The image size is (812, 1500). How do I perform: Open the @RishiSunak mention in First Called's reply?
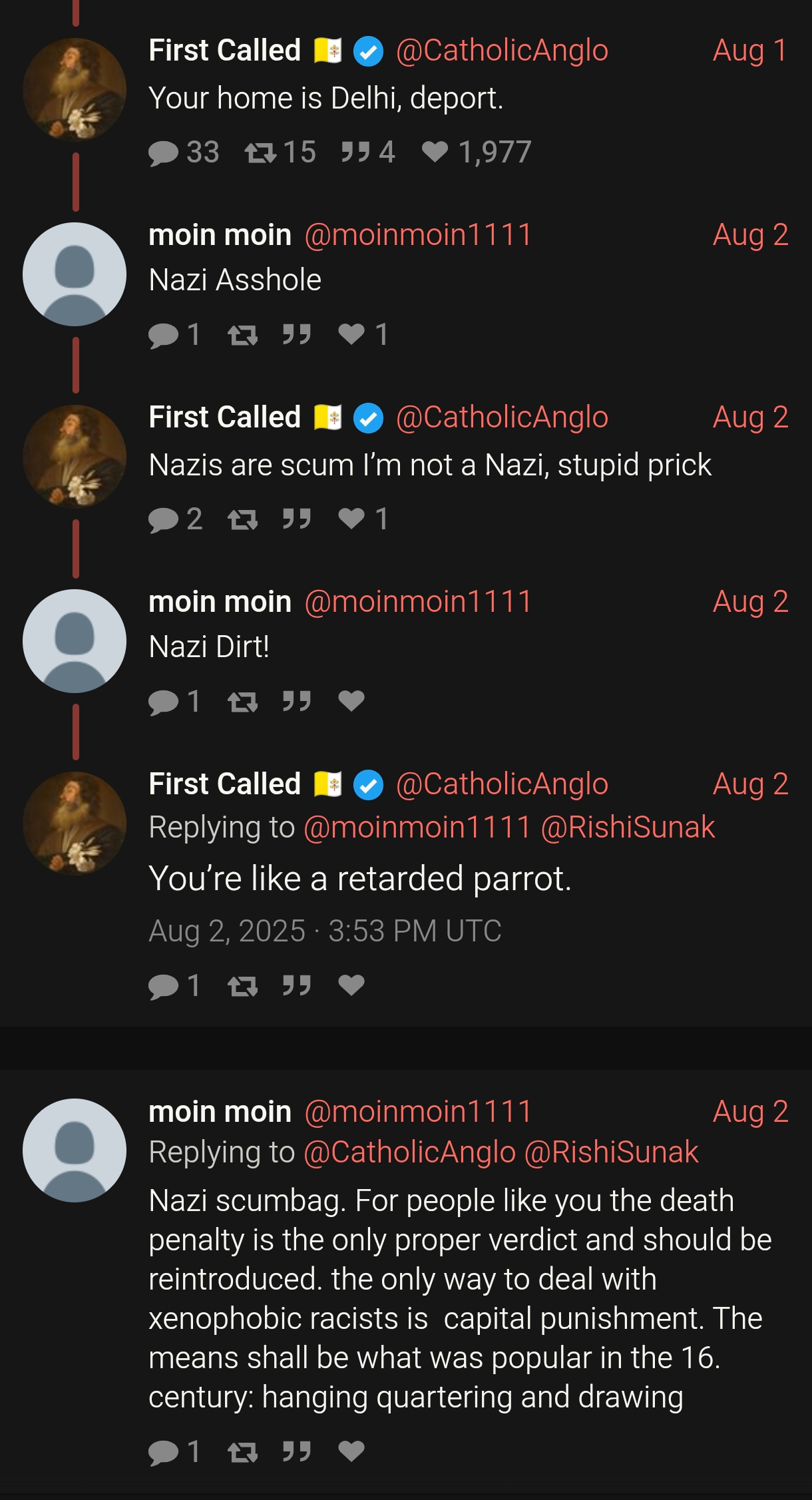[628, 827]
